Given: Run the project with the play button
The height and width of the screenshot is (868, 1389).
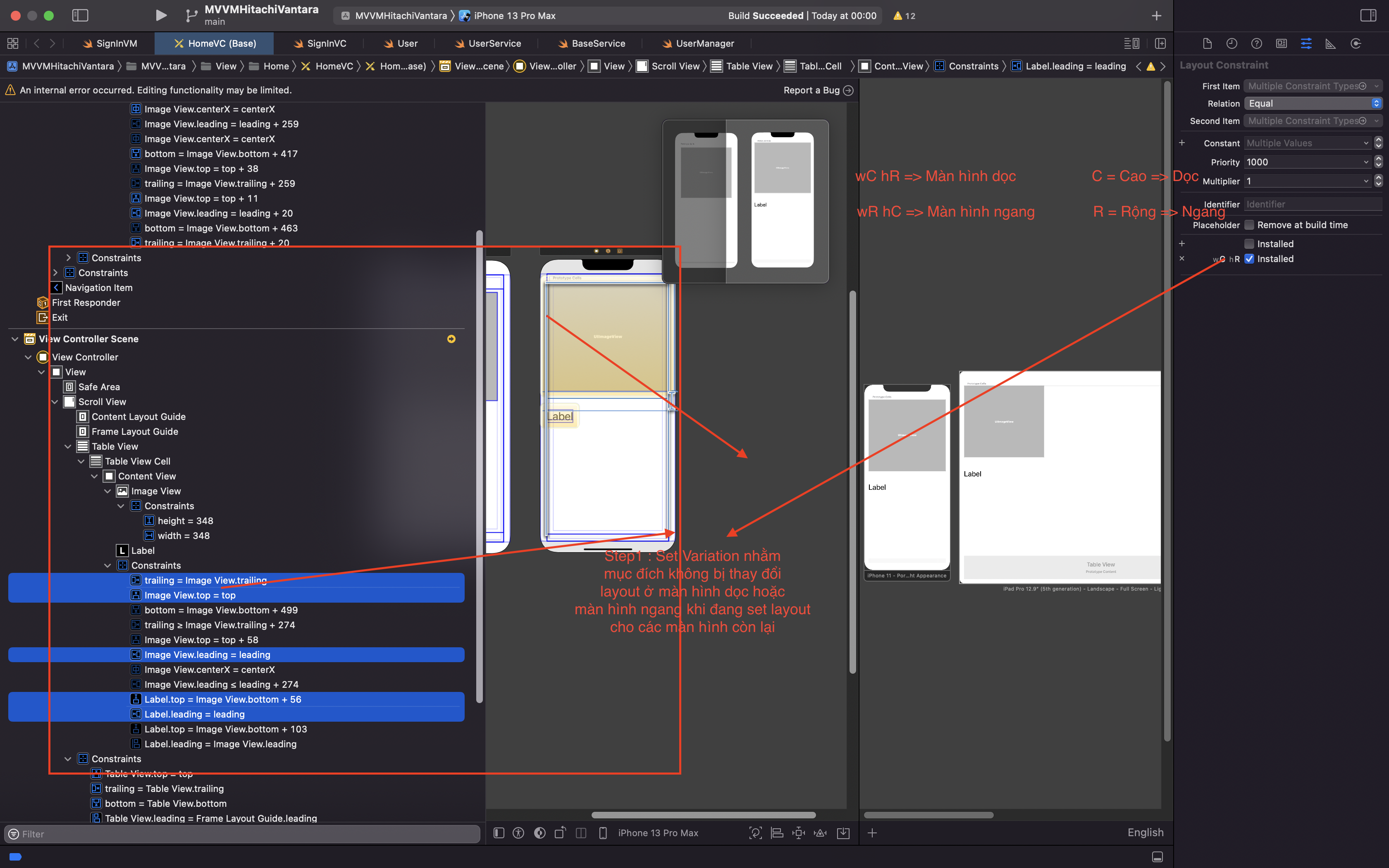Looking at the screenshot, I should (x=161, y=16).
